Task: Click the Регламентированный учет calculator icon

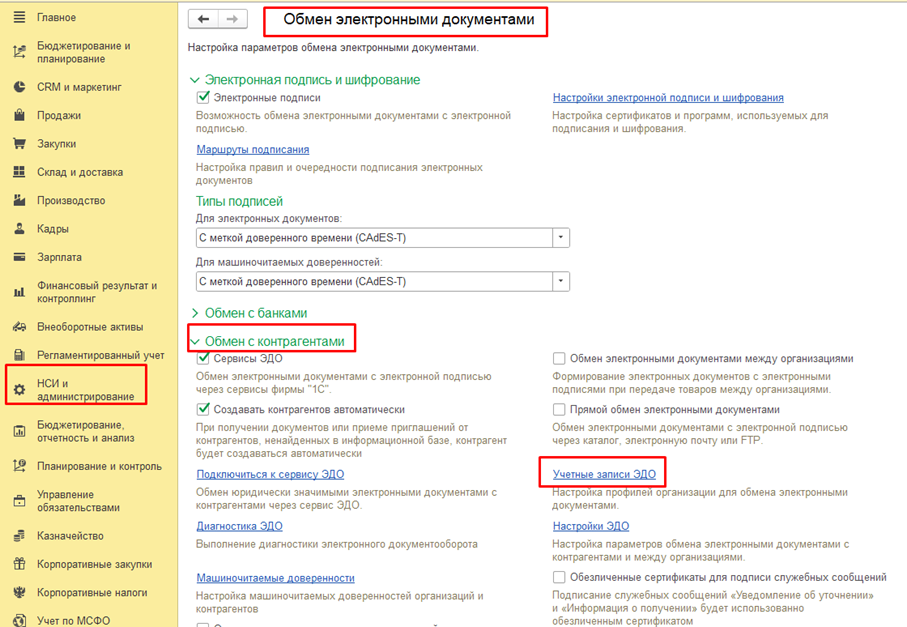Action: click(x=19, y=355)
